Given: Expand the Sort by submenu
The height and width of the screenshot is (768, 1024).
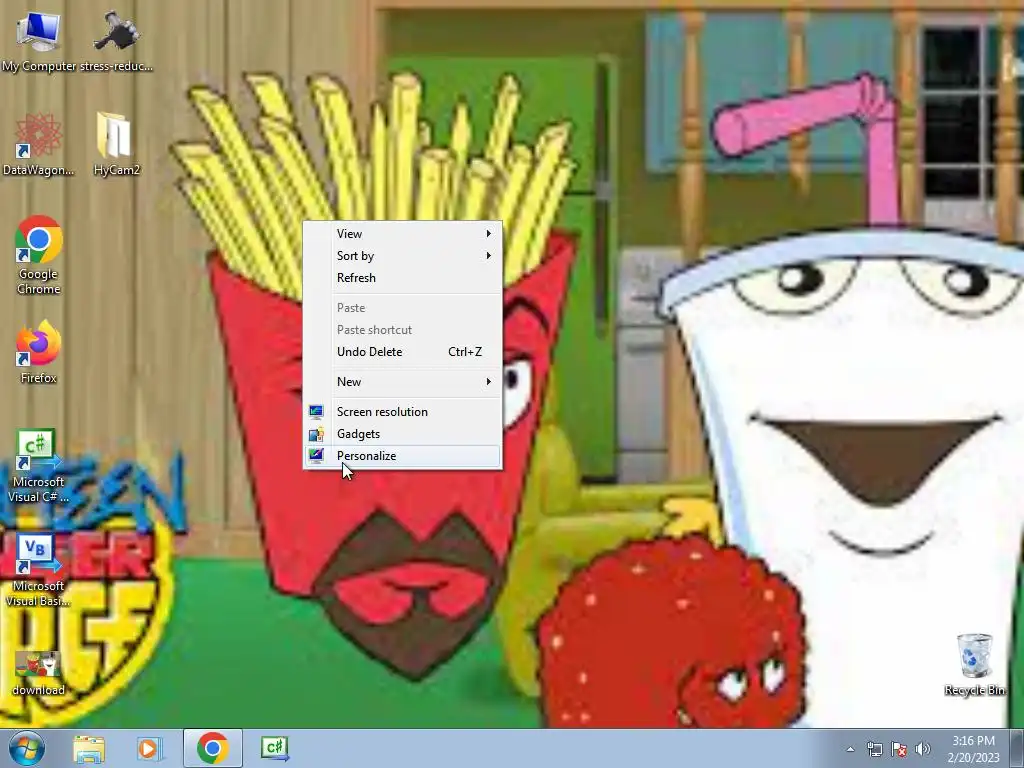Looking at the screenshot, I should (x=402, y=256).
